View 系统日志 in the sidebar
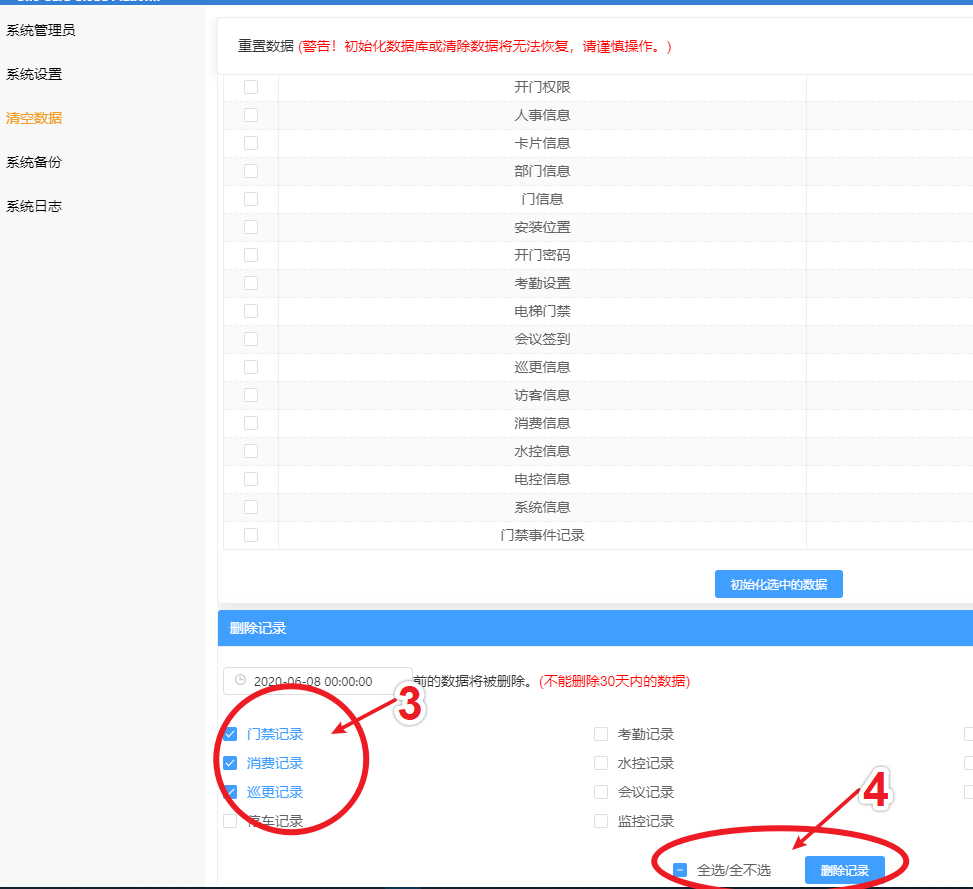973x889 pixels. point(34,206)
